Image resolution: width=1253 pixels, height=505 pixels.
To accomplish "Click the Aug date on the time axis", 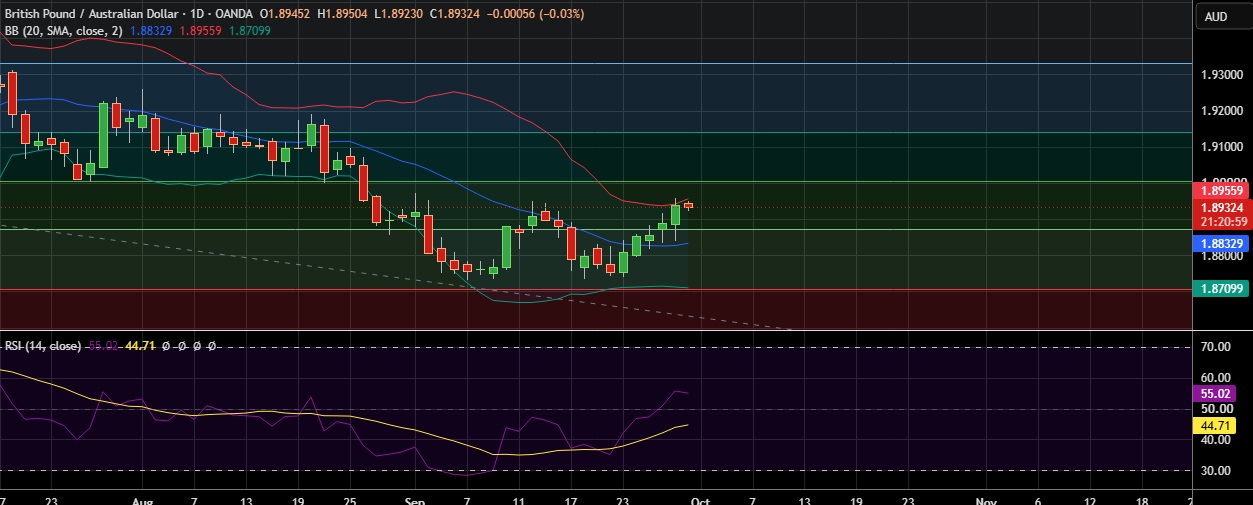I will pos(143,497).
